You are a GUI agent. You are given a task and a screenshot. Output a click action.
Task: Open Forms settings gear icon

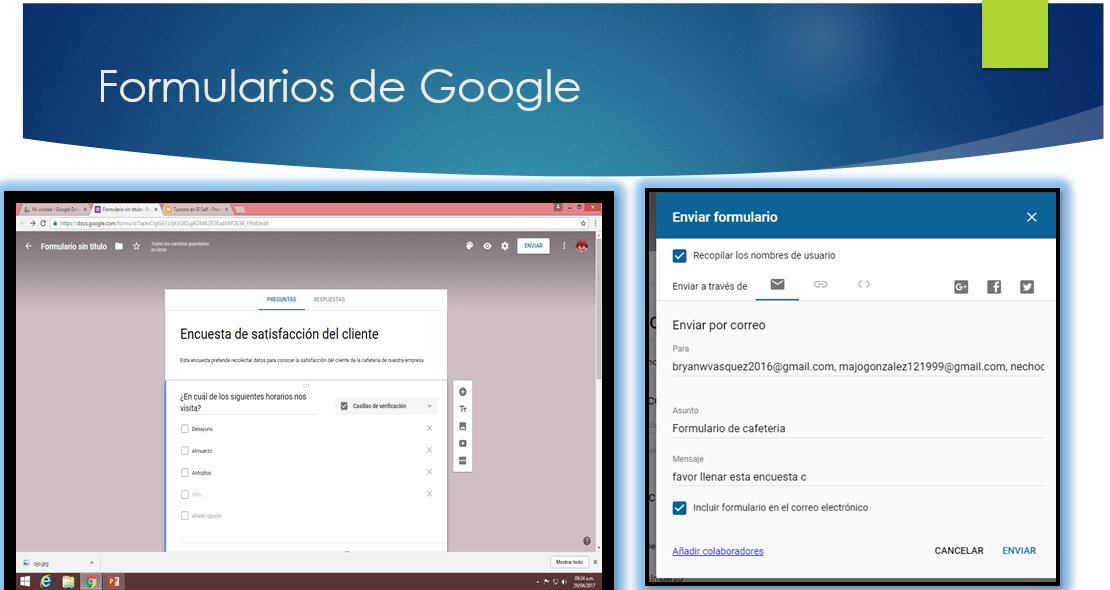point(505,246)
